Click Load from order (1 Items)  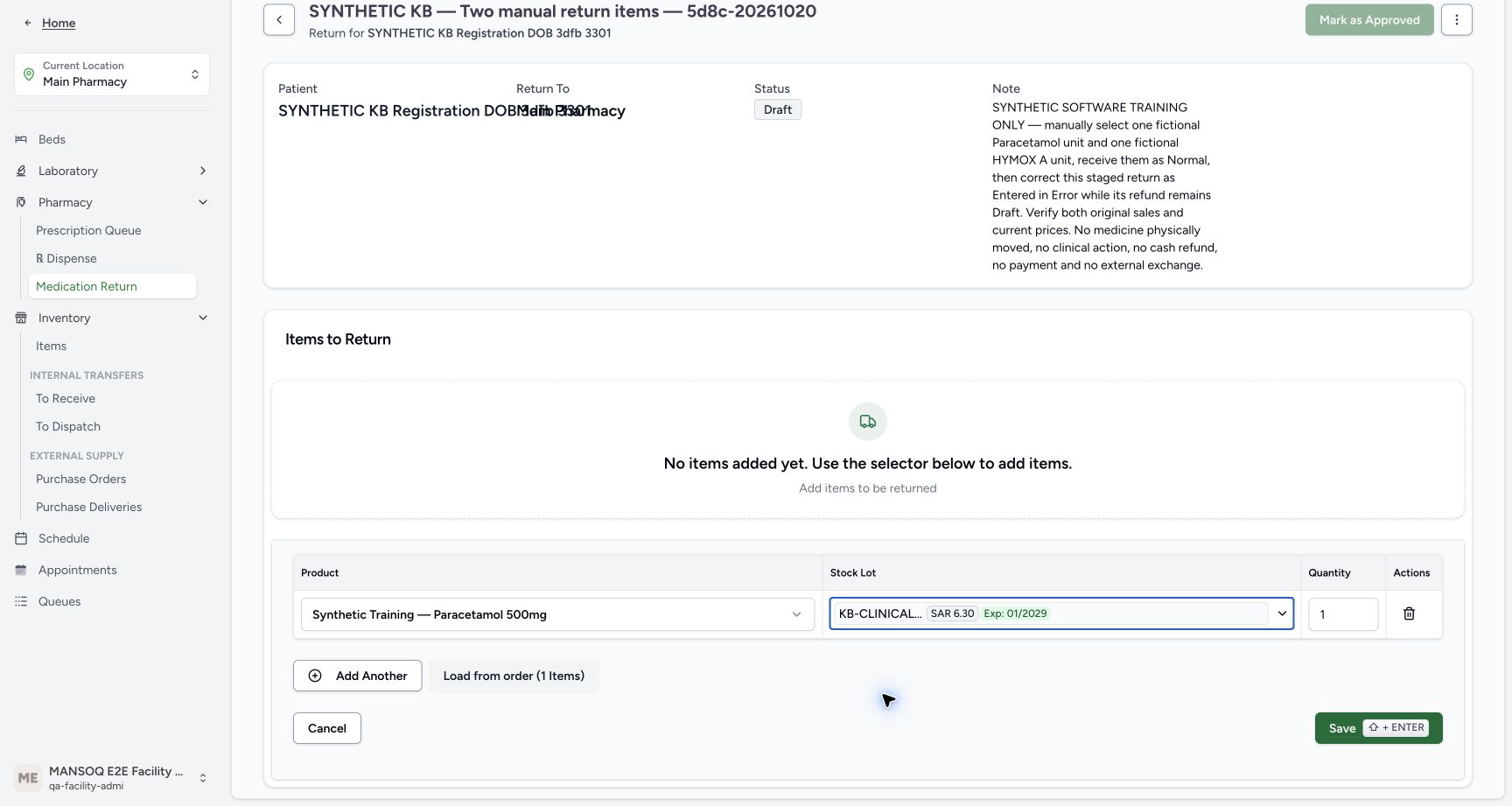[x=514, y=676]
